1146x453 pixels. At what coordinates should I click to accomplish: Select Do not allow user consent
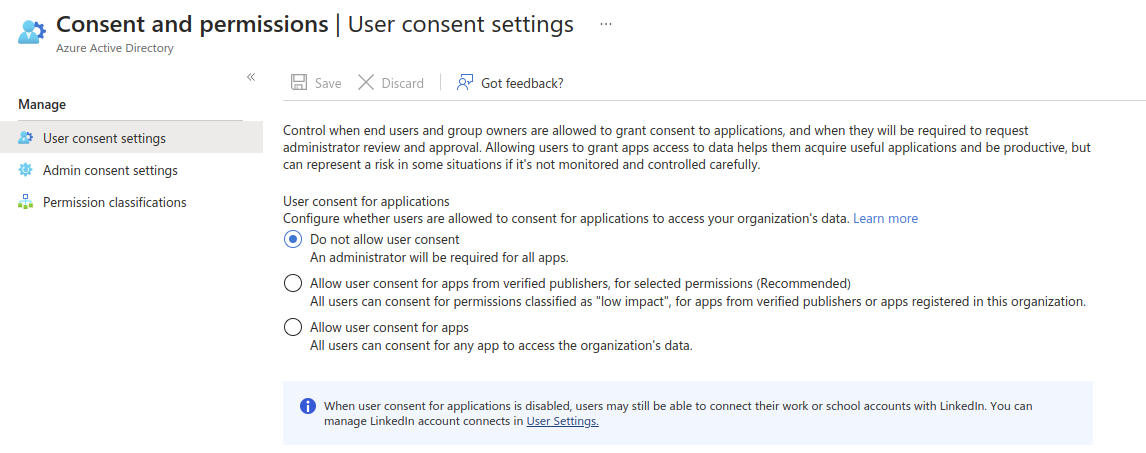tap(293, 240)
